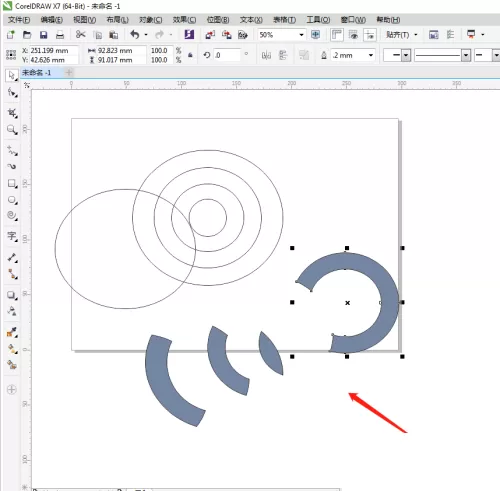
Task: Click the Quick Customize plus button in toolbox
Action: click(x=11, y=389)
